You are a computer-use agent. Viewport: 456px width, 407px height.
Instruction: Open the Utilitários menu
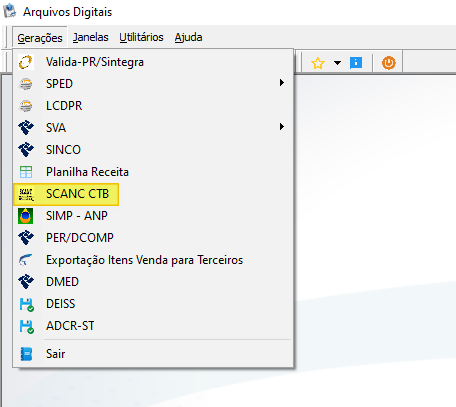point(141,37)
